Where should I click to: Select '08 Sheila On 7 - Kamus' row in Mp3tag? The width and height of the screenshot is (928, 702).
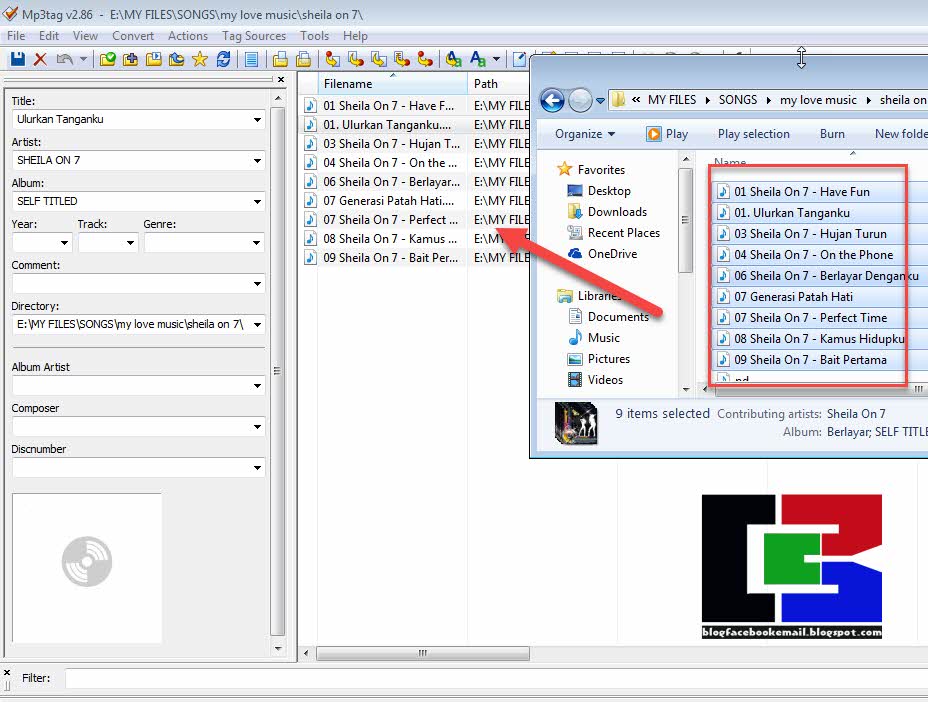(x=389, y=239)
